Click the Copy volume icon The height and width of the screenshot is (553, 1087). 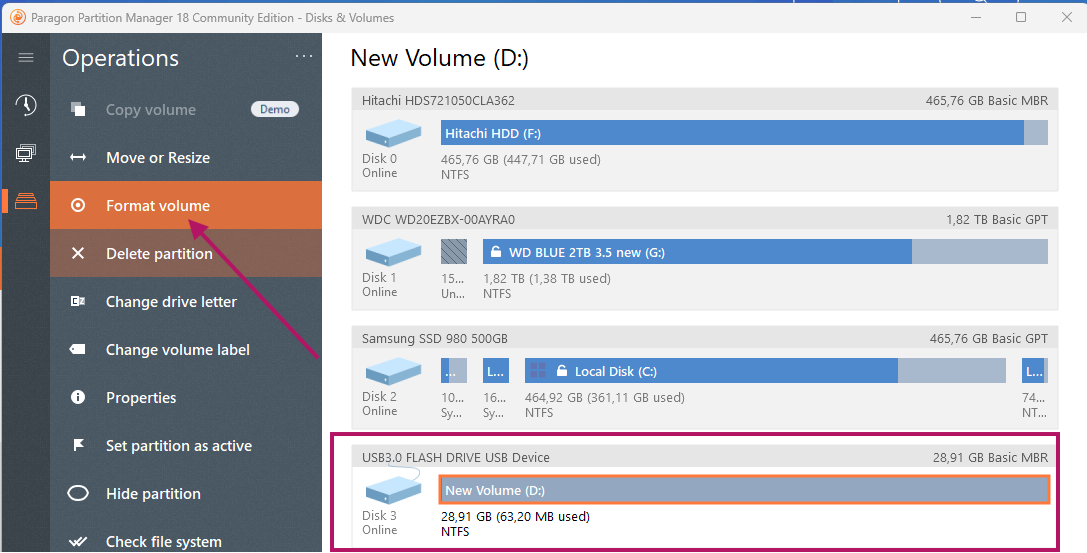[78, 109]
